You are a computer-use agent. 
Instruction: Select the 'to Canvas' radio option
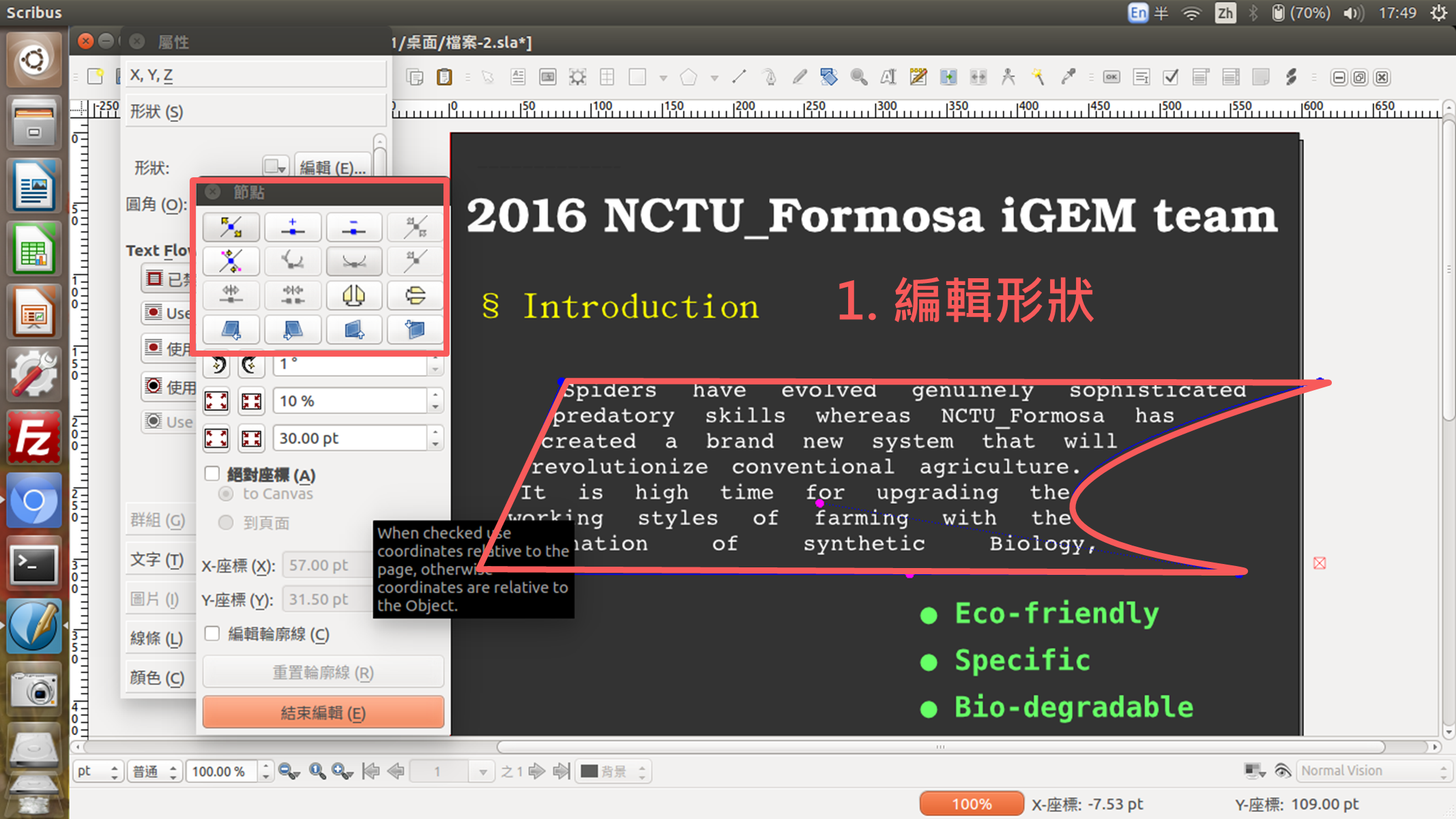coord(226,494)
